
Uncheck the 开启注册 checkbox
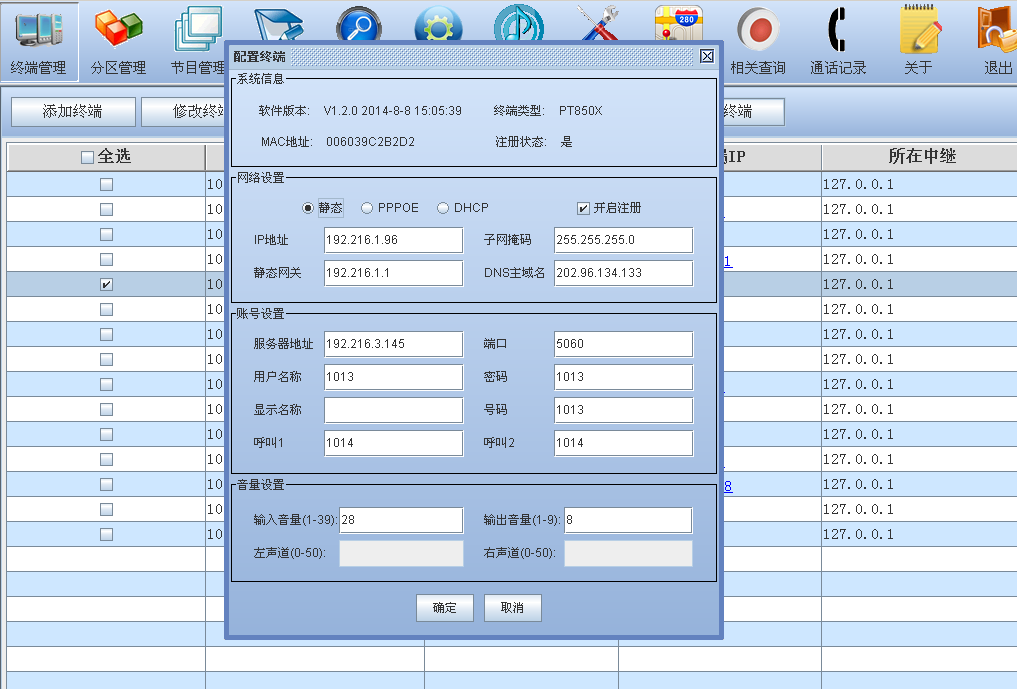pos(583,208)
